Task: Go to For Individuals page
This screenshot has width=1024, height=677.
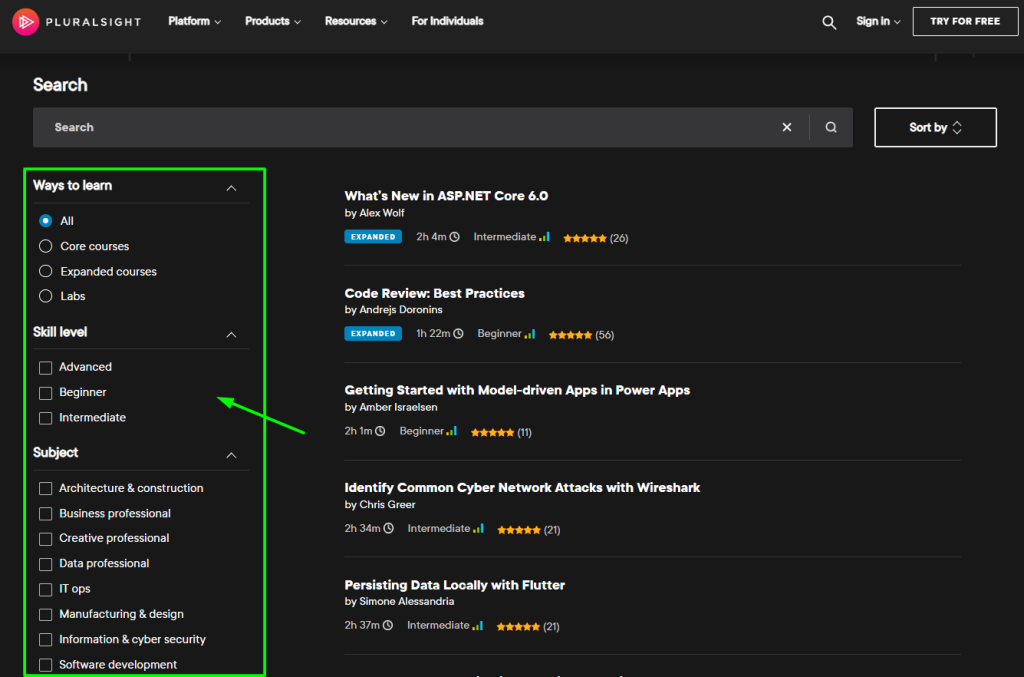Action: [447, 22]
